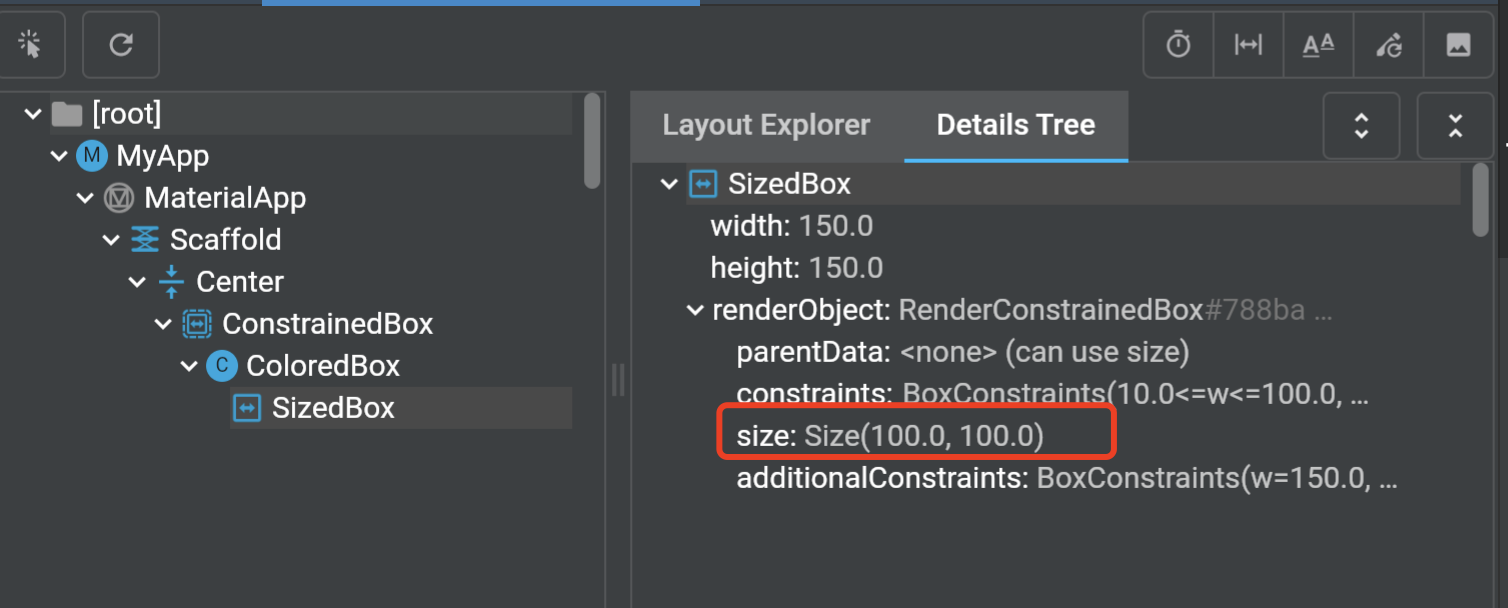Collapse the SizedBox details node
Viewport: 1508px width, 608px height.
(668, 184)
